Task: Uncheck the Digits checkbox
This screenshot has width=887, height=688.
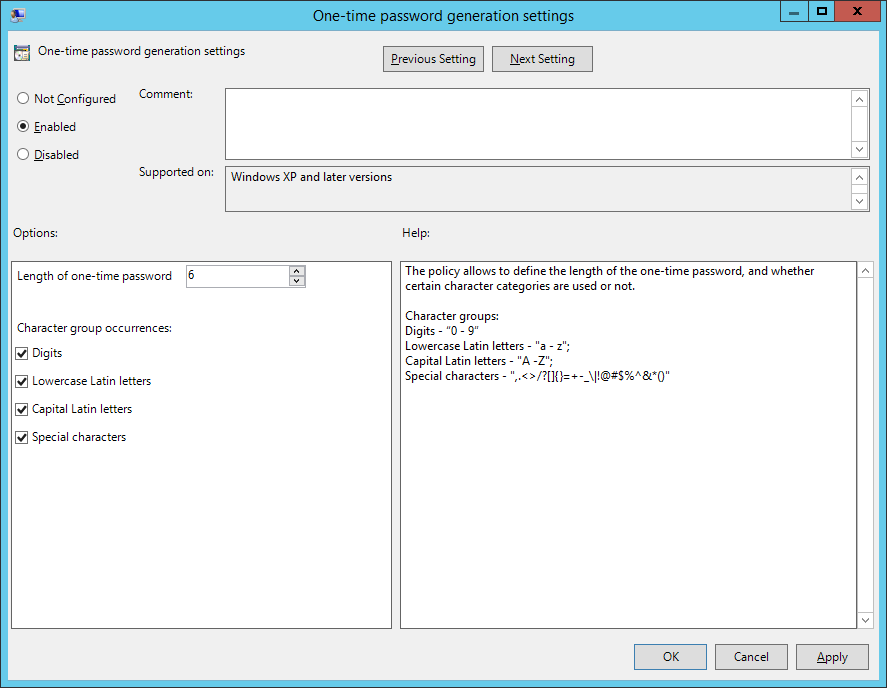Action: pos(22,353)
